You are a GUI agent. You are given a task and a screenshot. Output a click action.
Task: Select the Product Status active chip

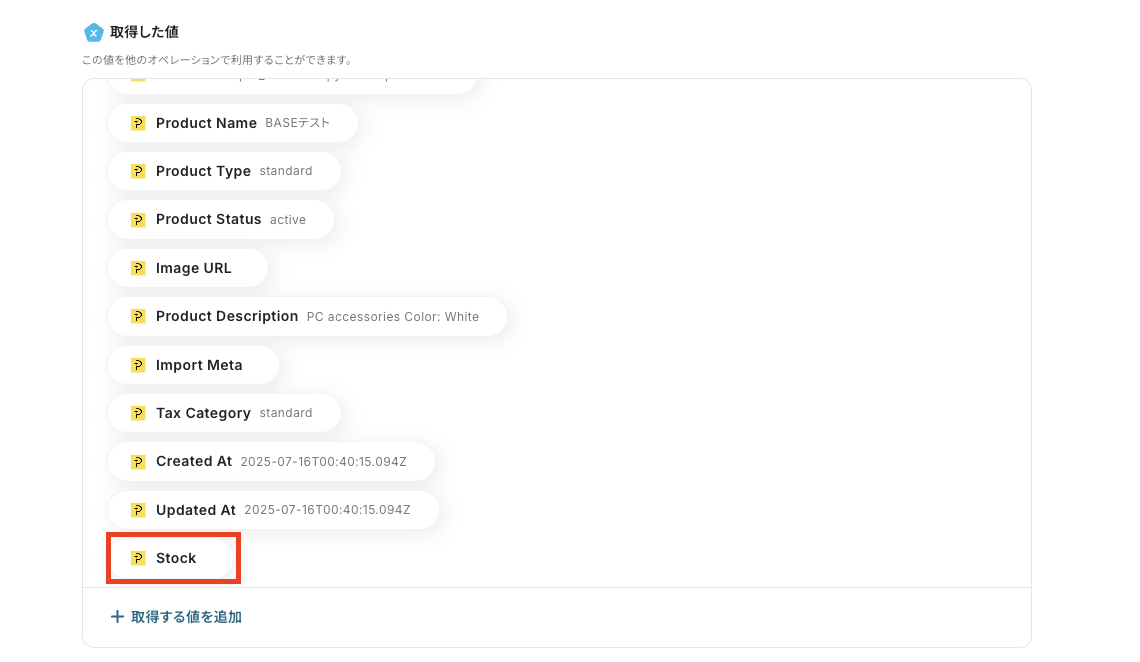tap(221, 219)
